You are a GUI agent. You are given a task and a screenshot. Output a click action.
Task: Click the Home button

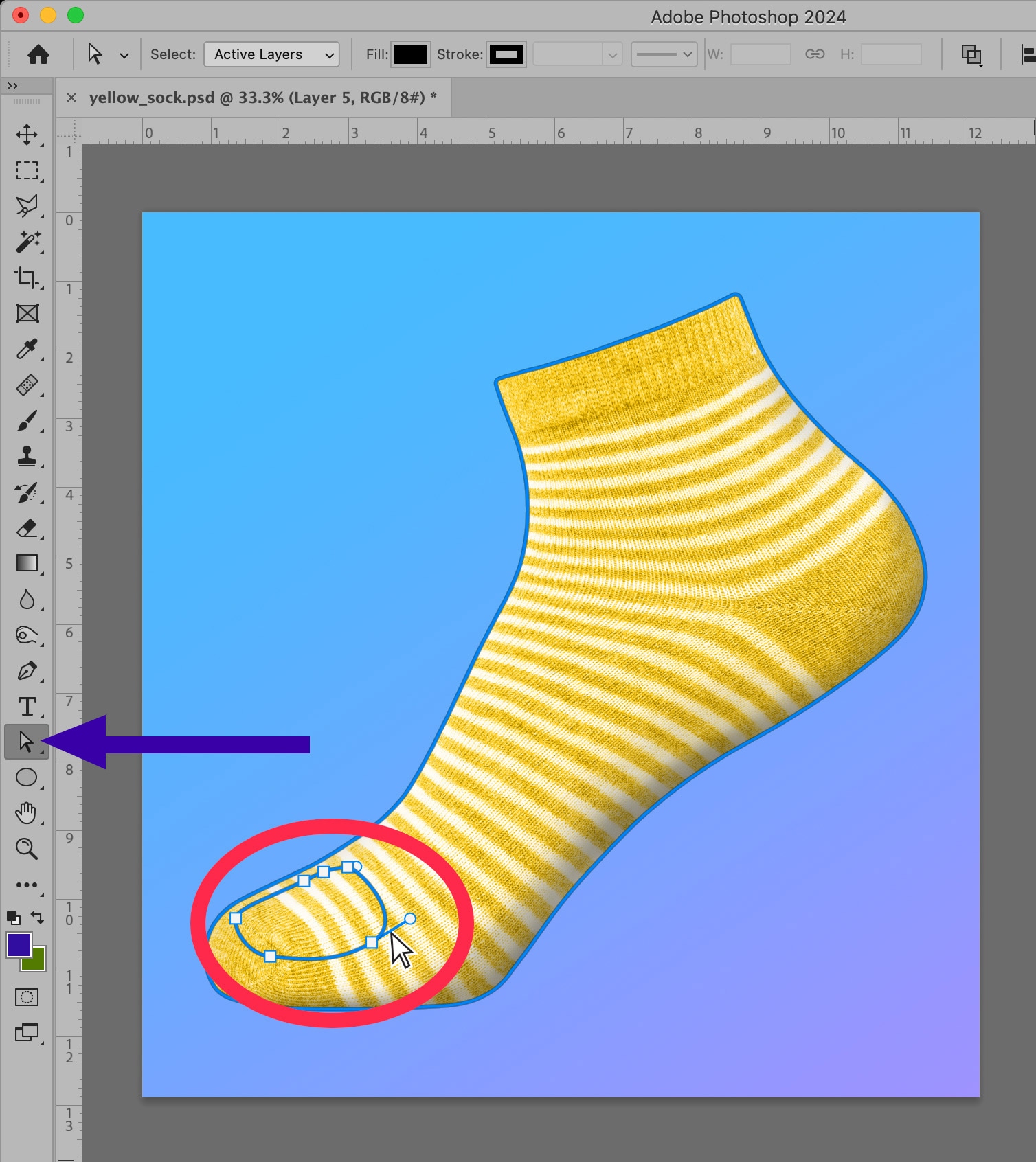pyautogui.click(x=38, y=54)
